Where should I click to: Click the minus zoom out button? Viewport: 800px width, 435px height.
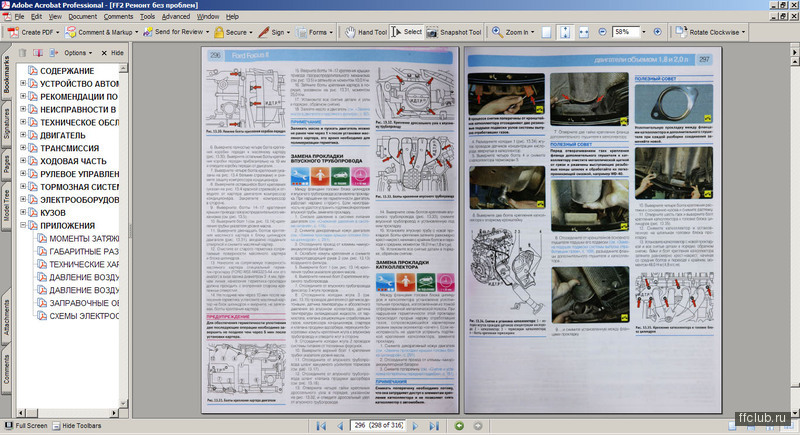coord(602,32)
